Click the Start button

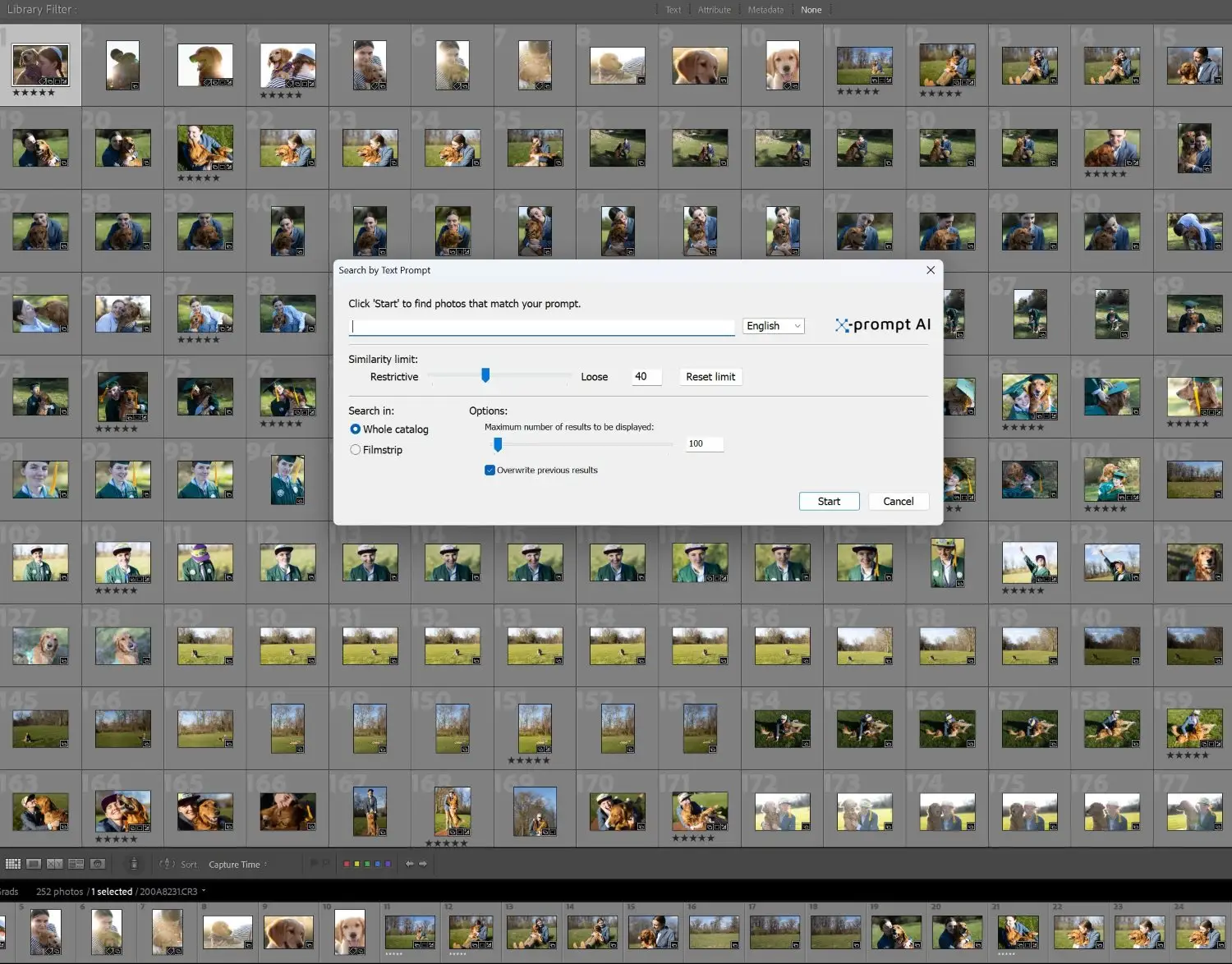click(x=829, y=502)
